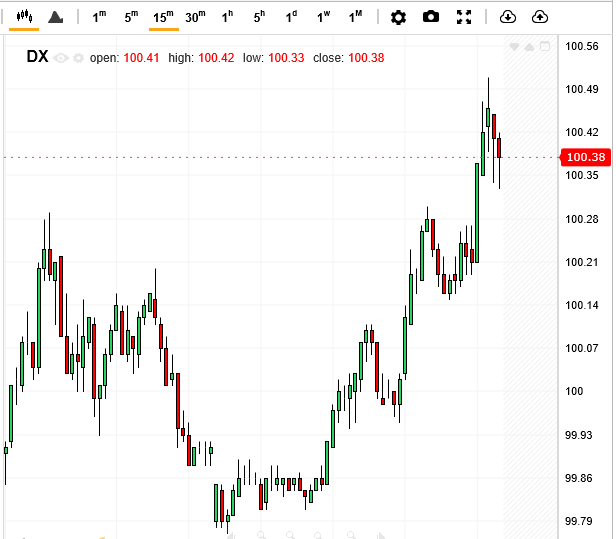Image resolution: width=616 pixels, height=539 pixels.
Task: Take a chart snapshot with camera icon
Action: click(431, 17)
